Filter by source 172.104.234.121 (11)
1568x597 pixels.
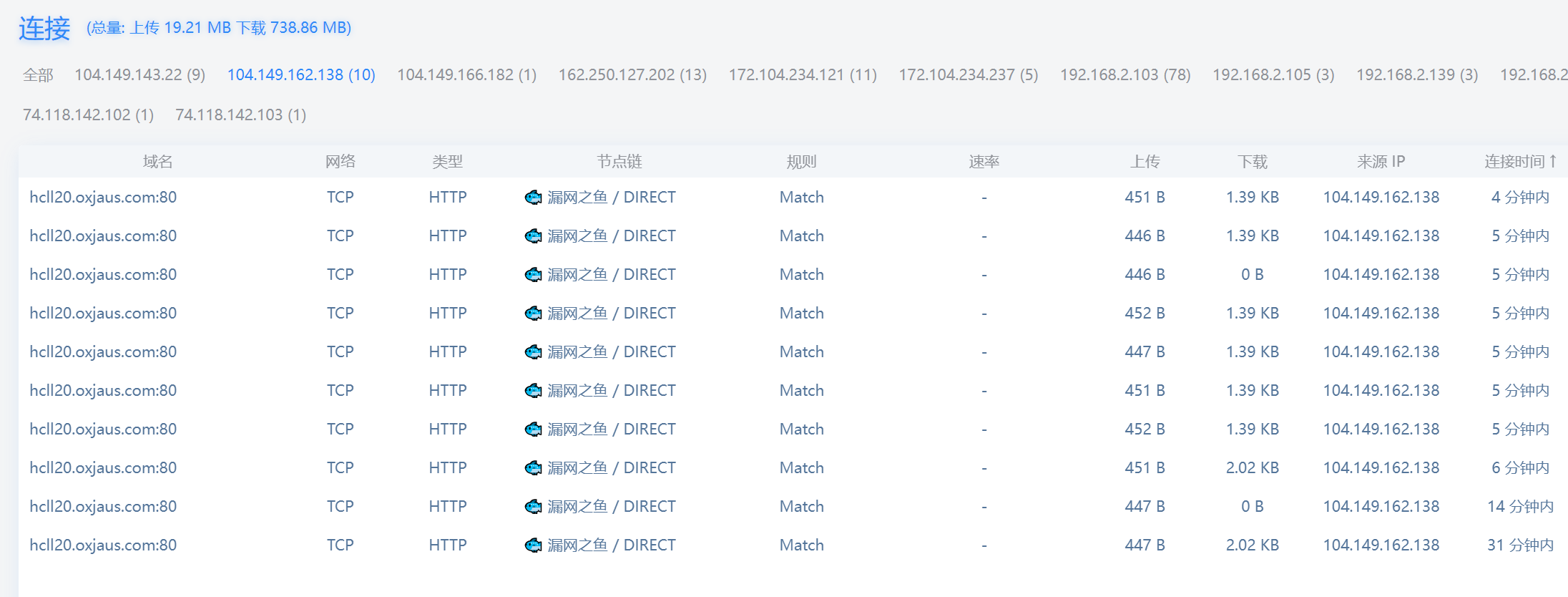(803, 75)
